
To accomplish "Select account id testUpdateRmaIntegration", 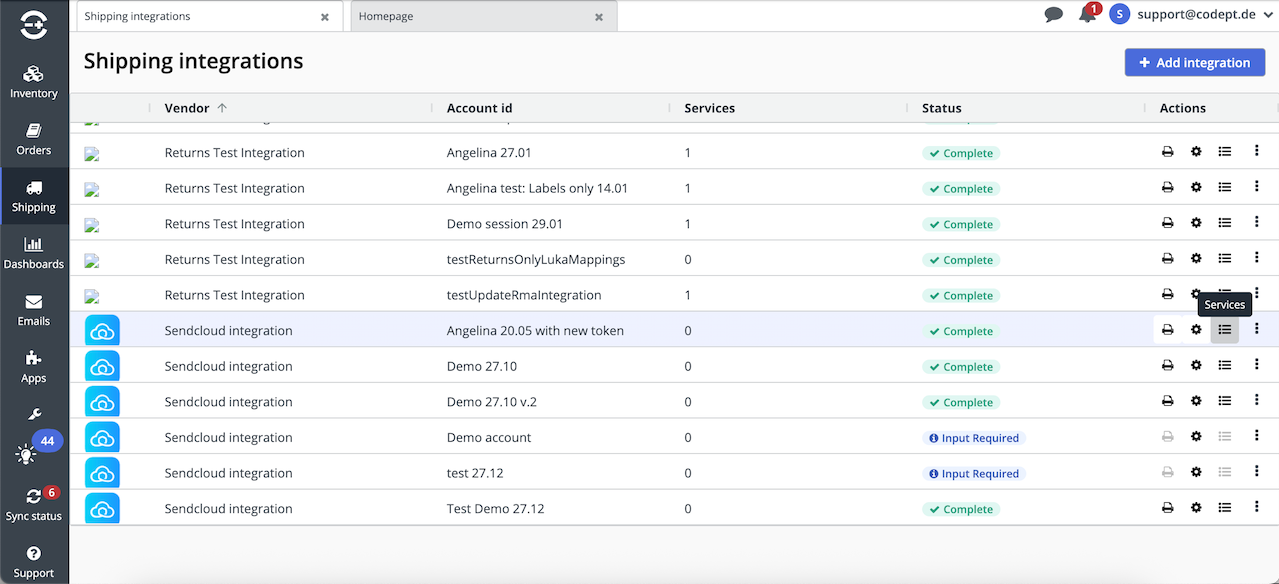I will [524, 295].
